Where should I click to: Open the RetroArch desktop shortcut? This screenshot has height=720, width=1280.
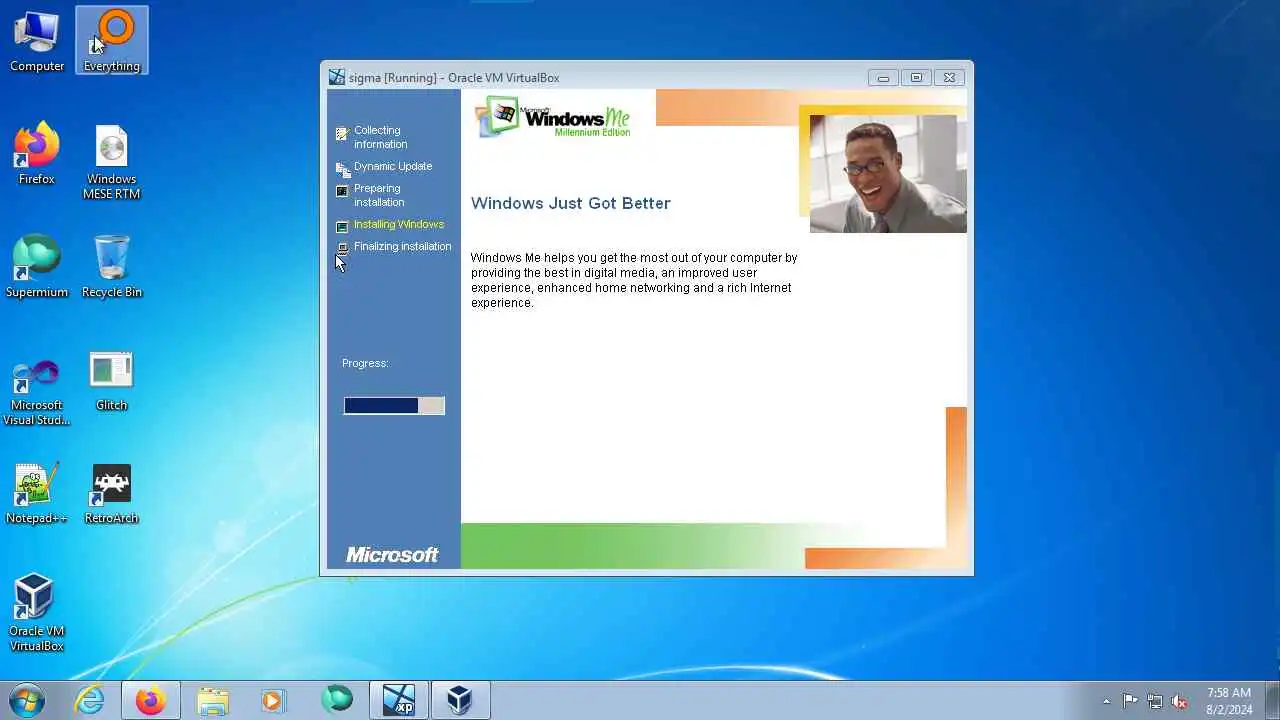click(x=111, y=493)
